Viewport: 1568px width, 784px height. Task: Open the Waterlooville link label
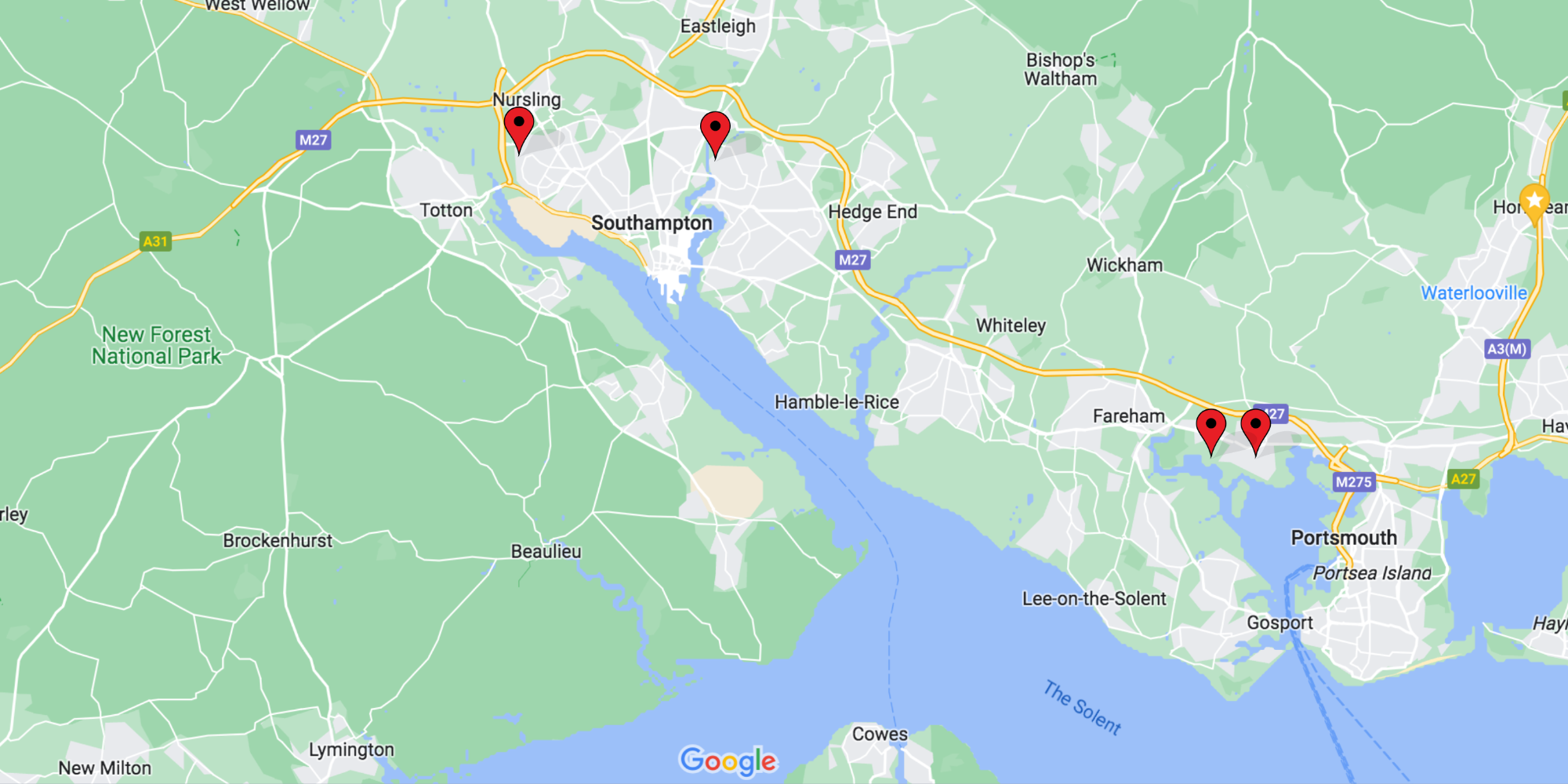click(1474, 293)
